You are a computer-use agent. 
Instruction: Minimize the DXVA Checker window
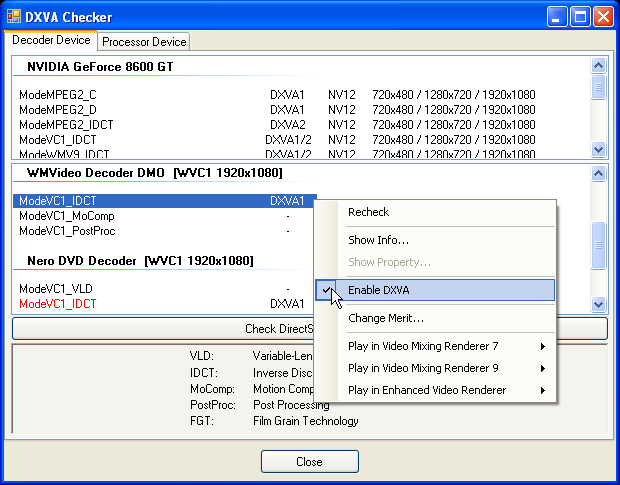(x=556, y=17)
